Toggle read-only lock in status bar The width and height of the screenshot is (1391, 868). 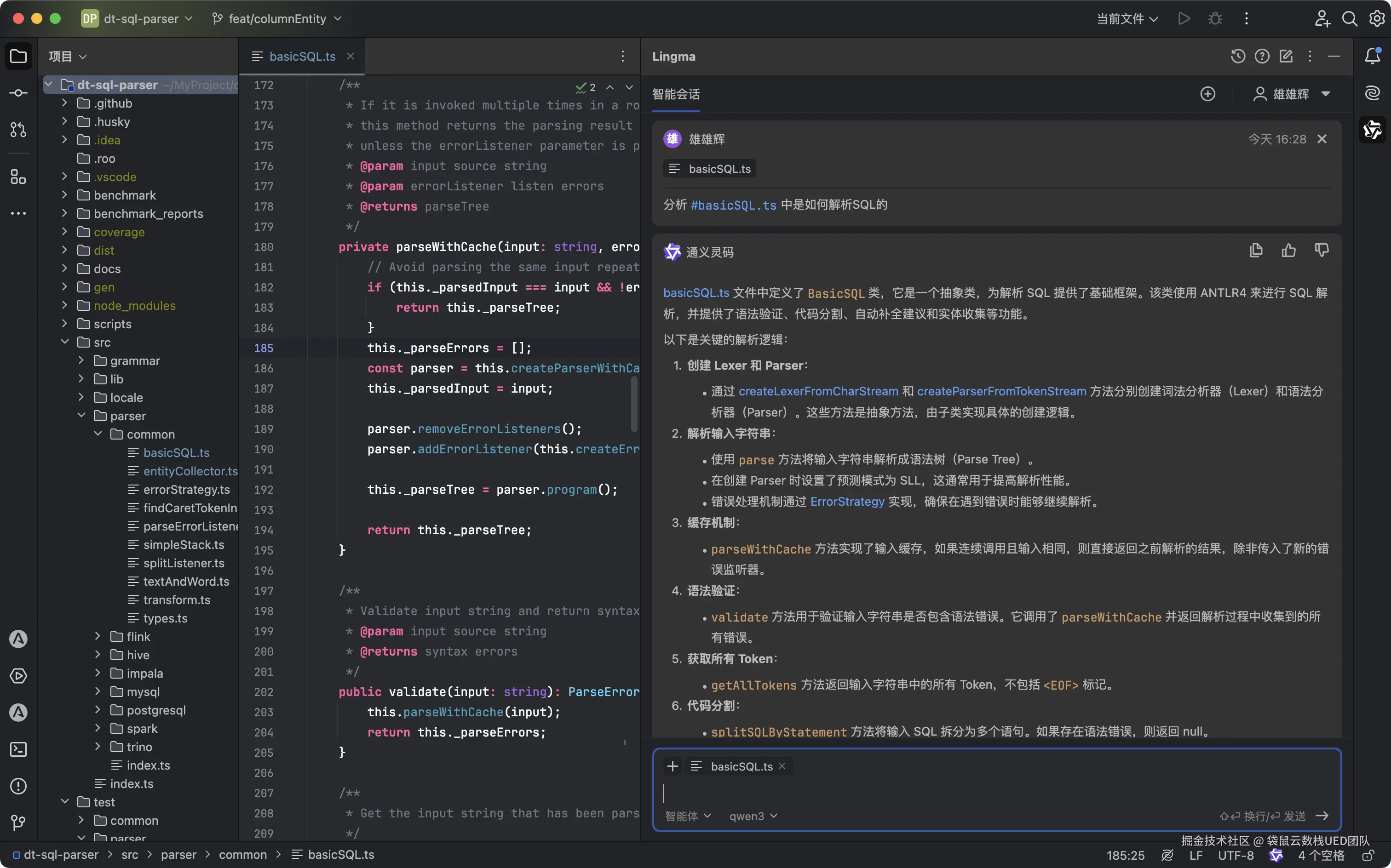tap(1368, 856)
